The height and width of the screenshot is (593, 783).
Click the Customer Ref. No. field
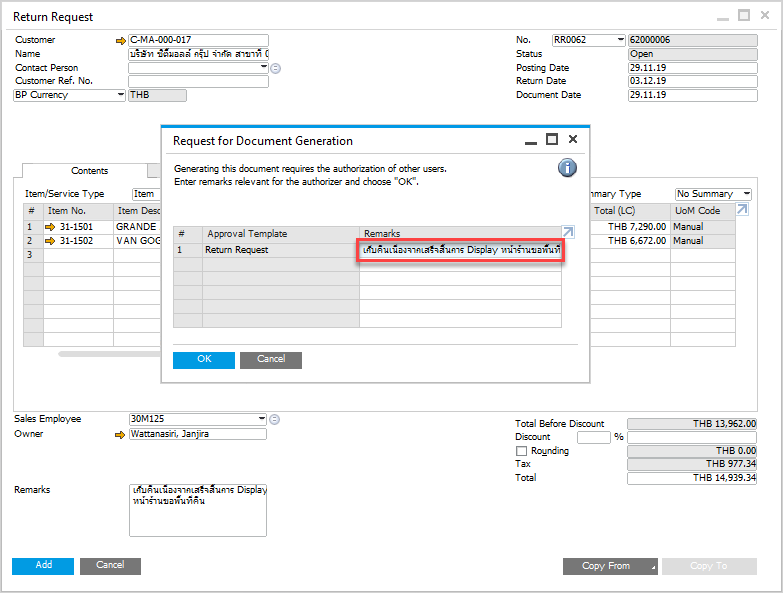point(198,81)
